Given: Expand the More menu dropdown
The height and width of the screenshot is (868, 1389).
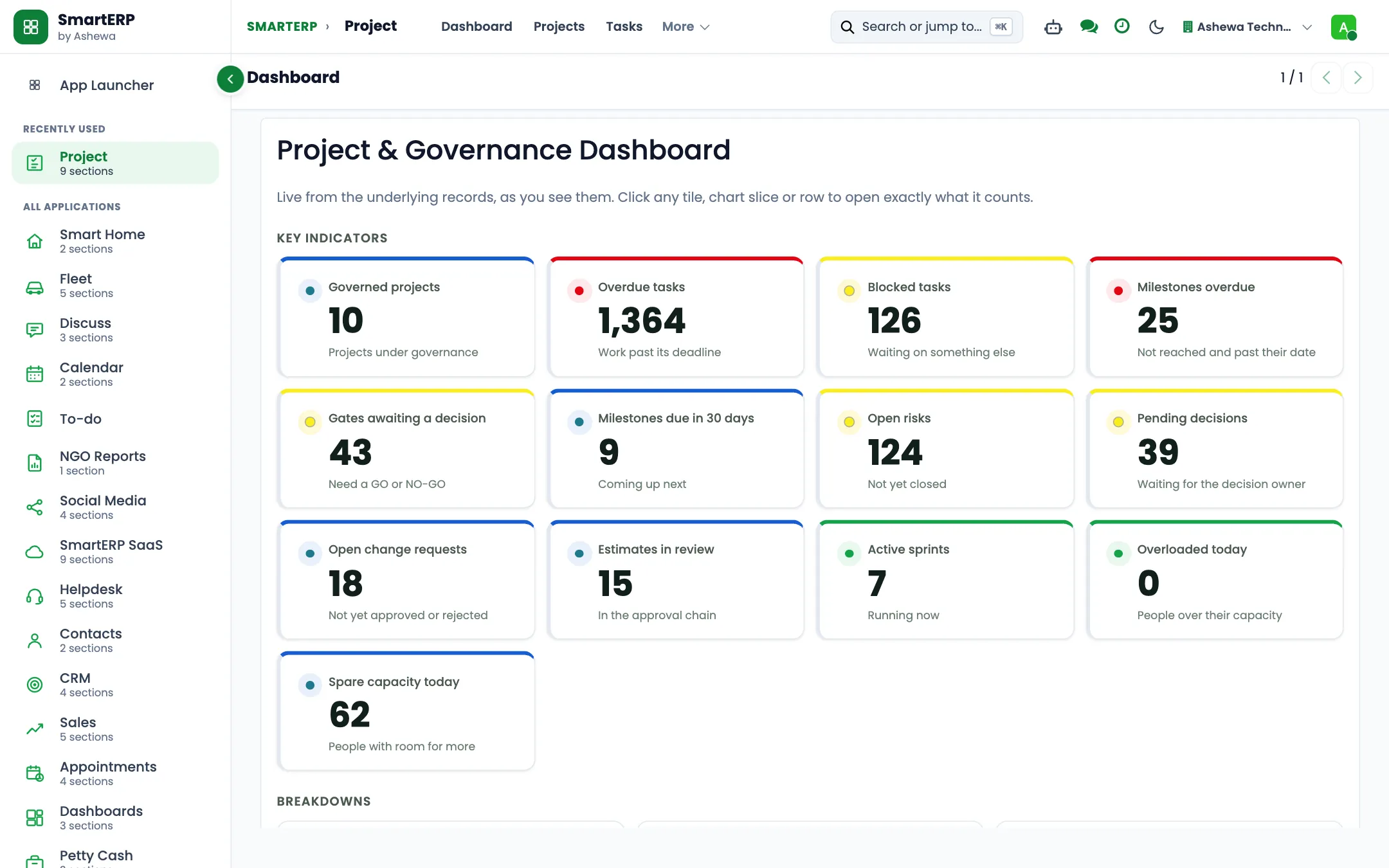Looking at the screenshot, I should pos(685,26).
